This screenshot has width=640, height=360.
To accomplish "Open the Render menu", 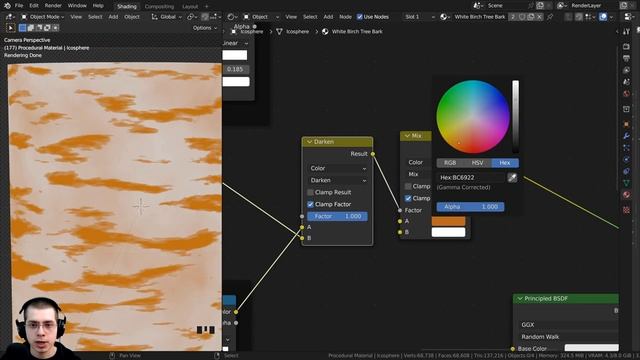I will [x=53, y=6].
